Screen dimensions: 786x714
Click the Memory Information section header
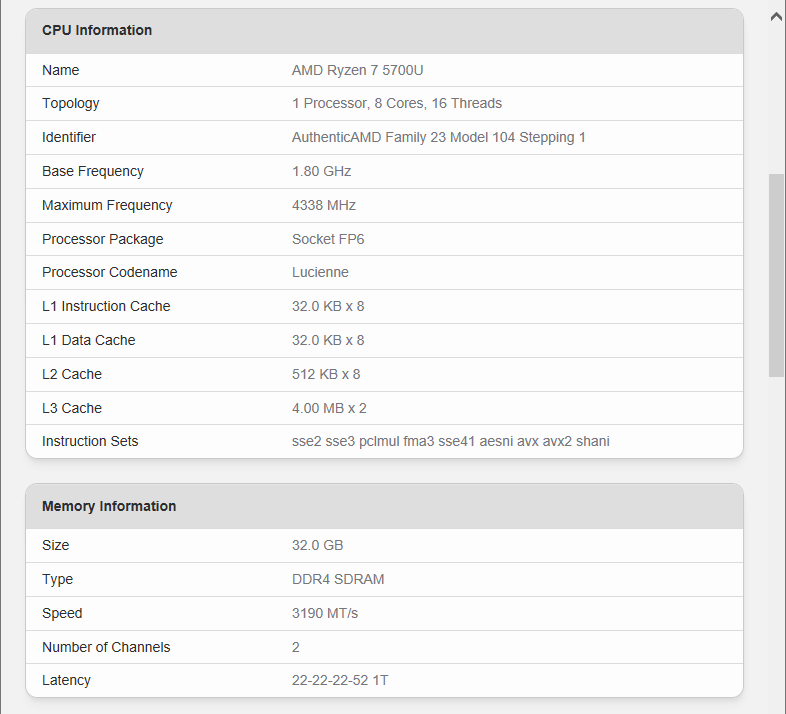(x=109, y=506)
